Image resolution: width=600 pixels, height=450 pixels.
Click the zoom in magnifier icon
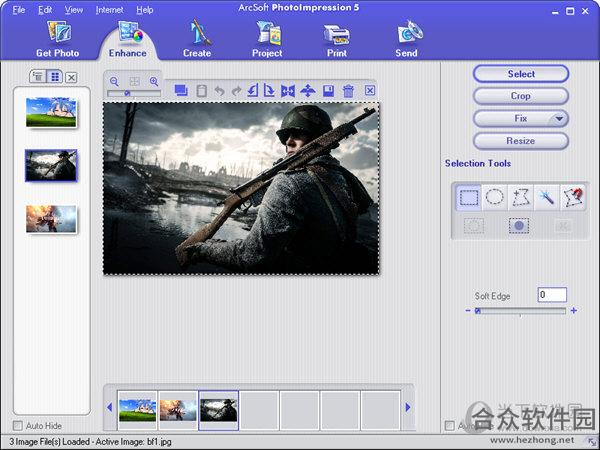(x=154, y=81)
